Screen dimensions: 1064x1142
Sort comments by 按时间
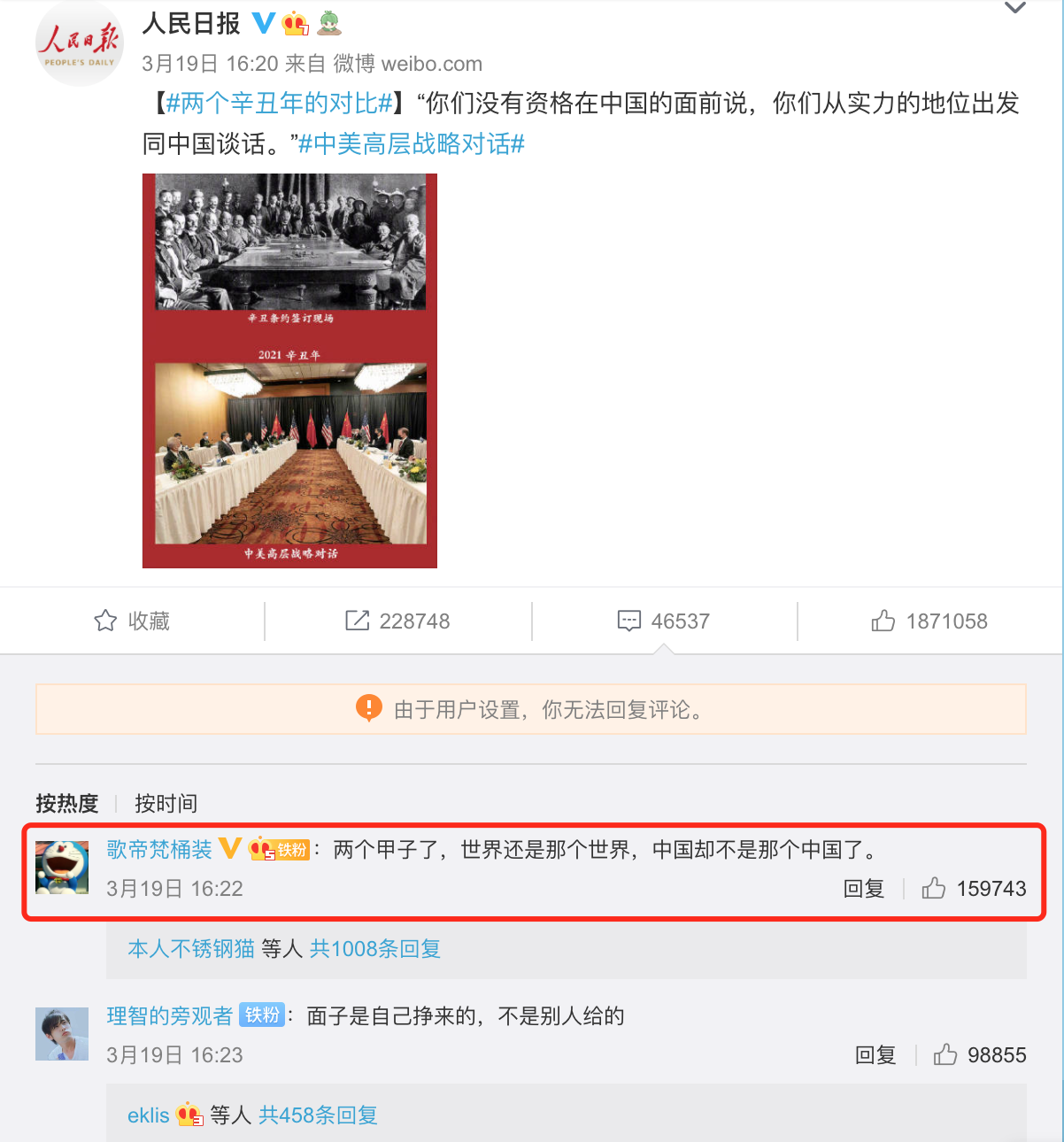[166, 803]
